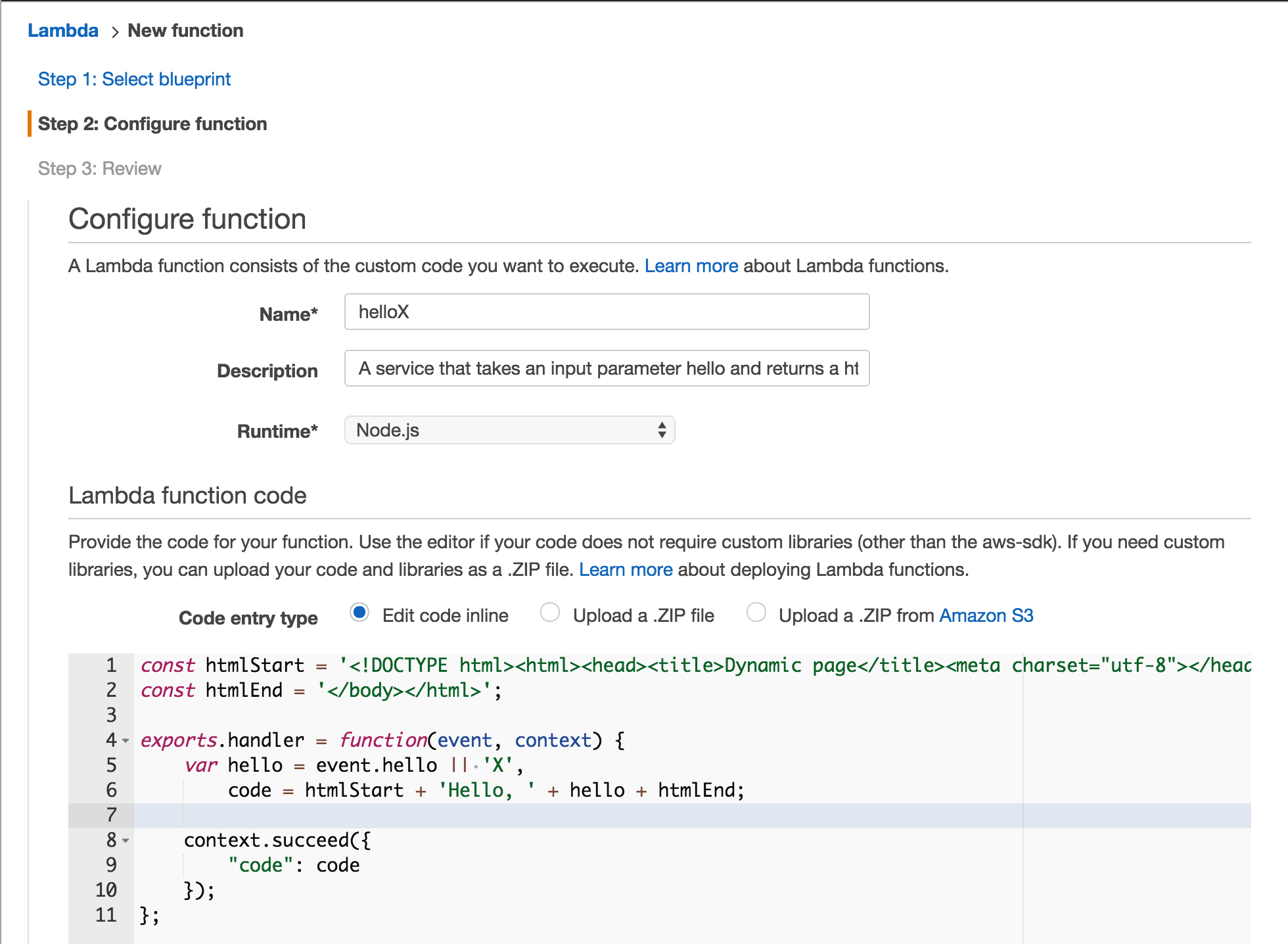Click the 'const htmlStart' code line
Image resolution: width=1288 pixels, height=944 pixels.
[696, 666]
